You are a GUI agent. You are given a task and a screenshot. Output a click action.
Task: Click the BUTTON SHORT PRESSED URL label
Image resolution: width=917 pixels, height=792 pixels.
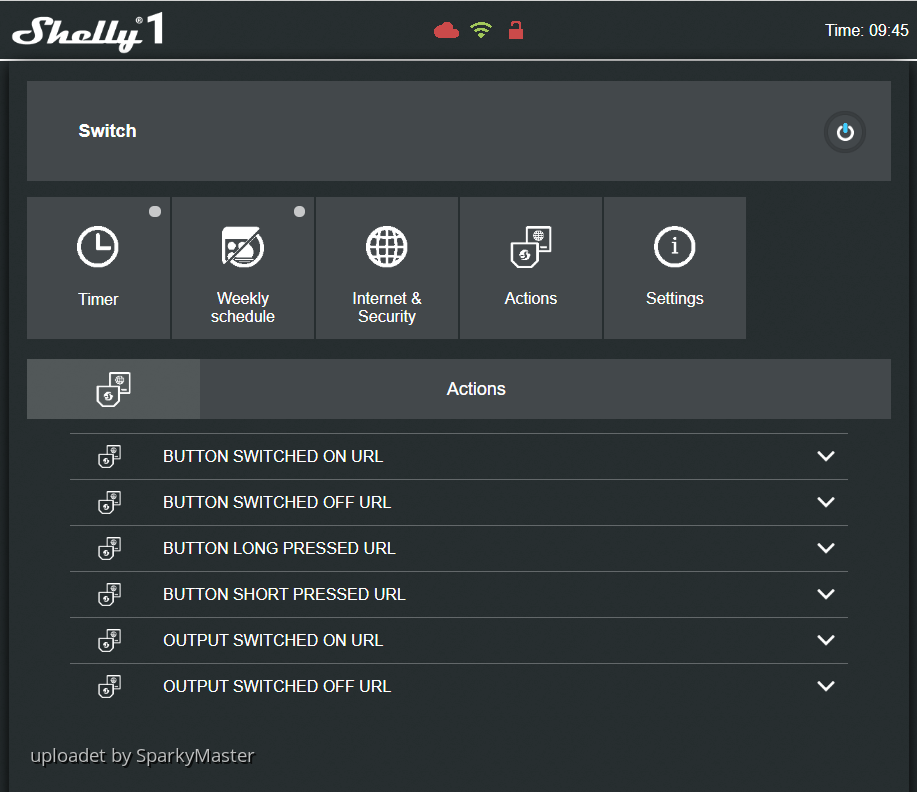(x=284, y=594)
